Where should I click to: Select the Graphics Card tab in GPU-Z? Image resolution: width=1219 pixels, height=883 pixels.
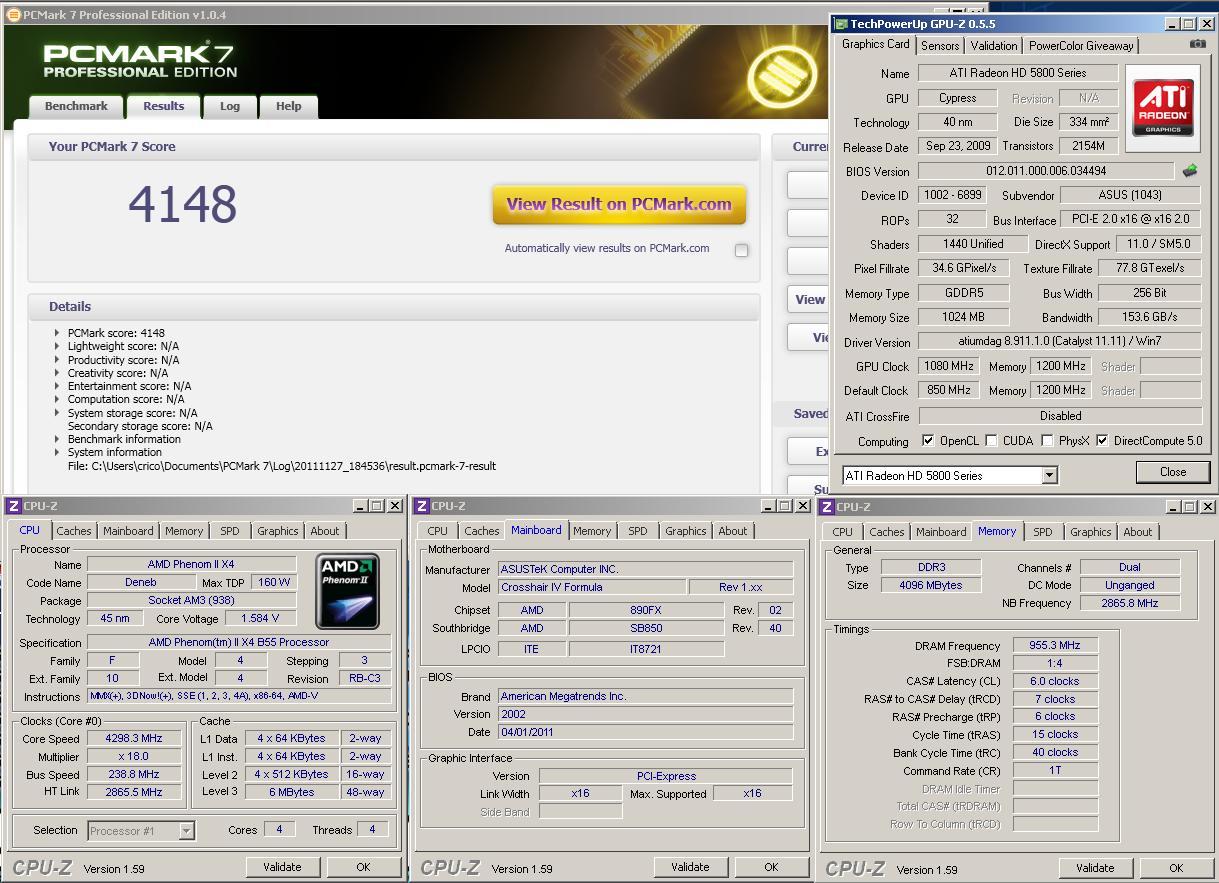(876, 44)
